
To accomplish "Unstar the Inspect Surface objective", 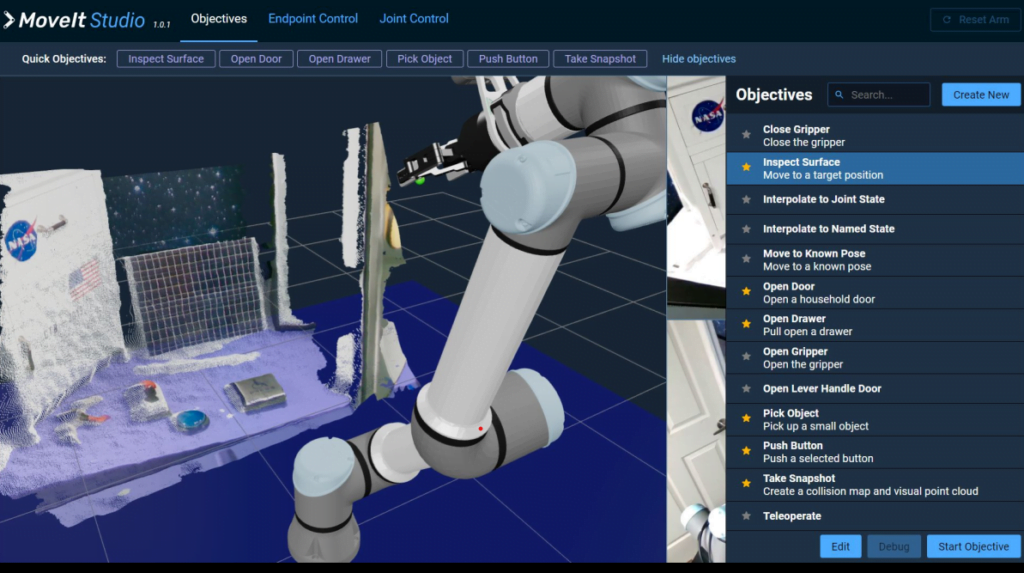I will (745, 168).
